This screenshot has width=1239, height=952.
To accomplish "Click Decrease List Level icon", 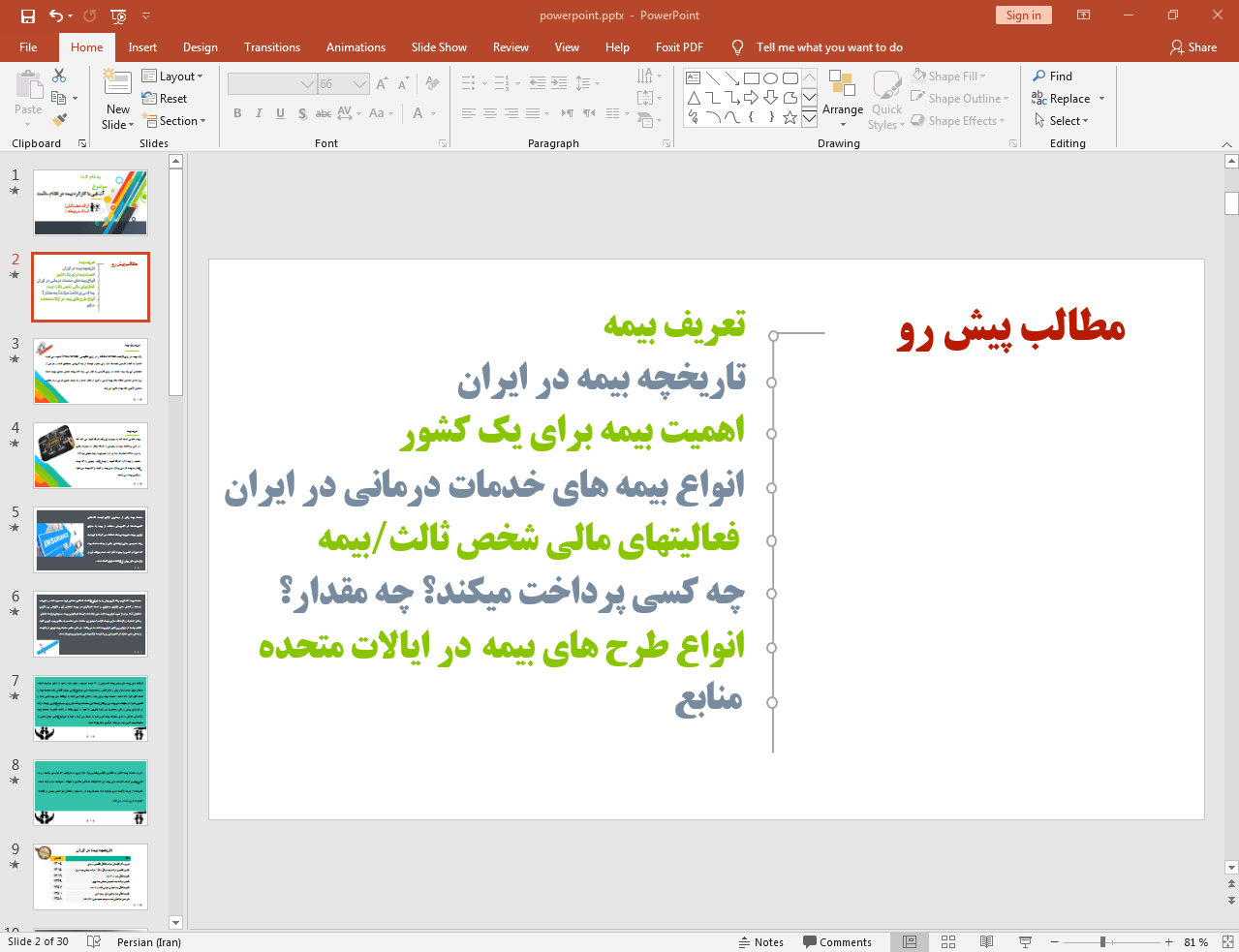I will 538,83.
